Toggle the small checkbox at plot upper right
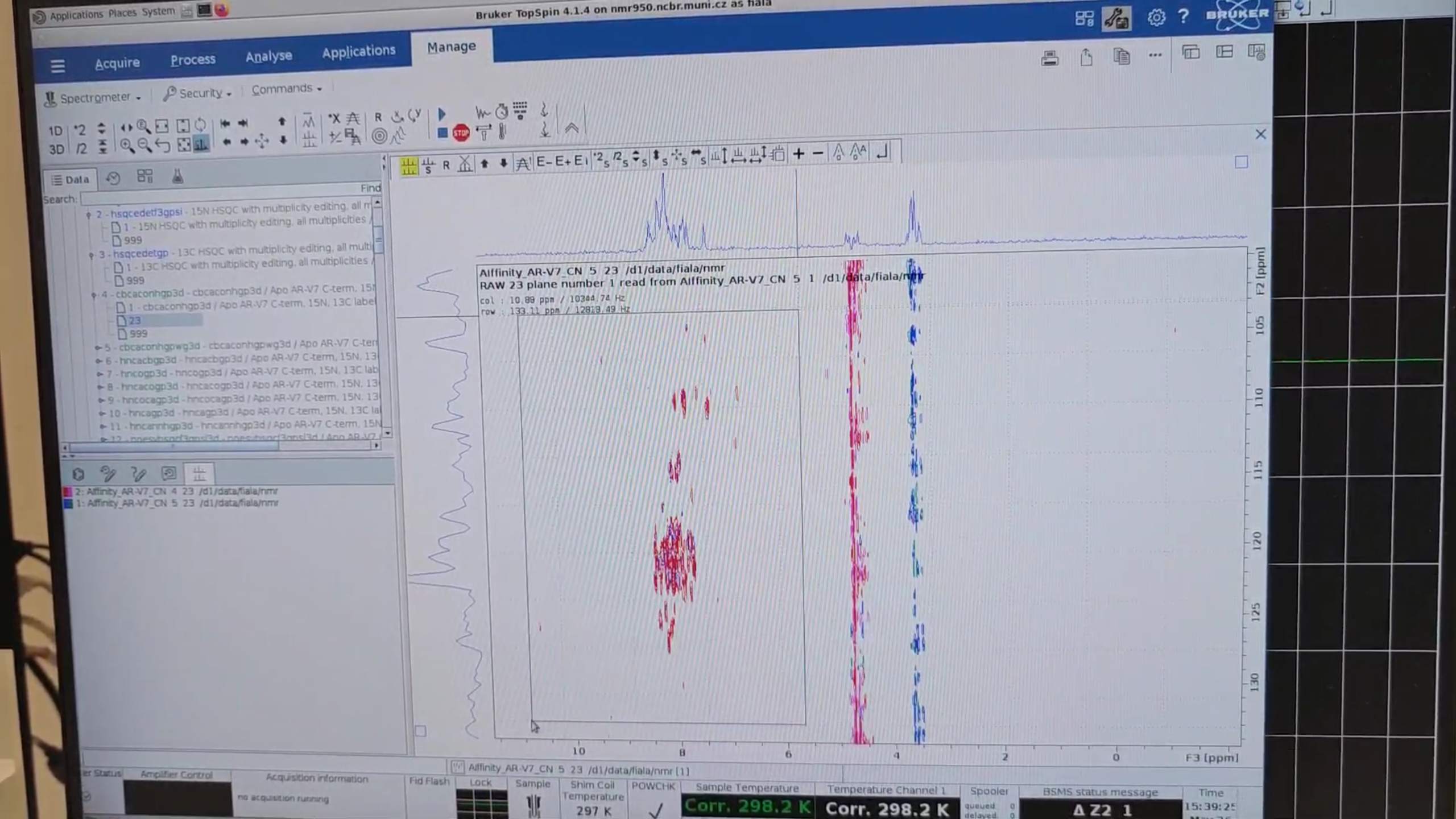The image size is (1456, 819). click(x=1241, y=163)
